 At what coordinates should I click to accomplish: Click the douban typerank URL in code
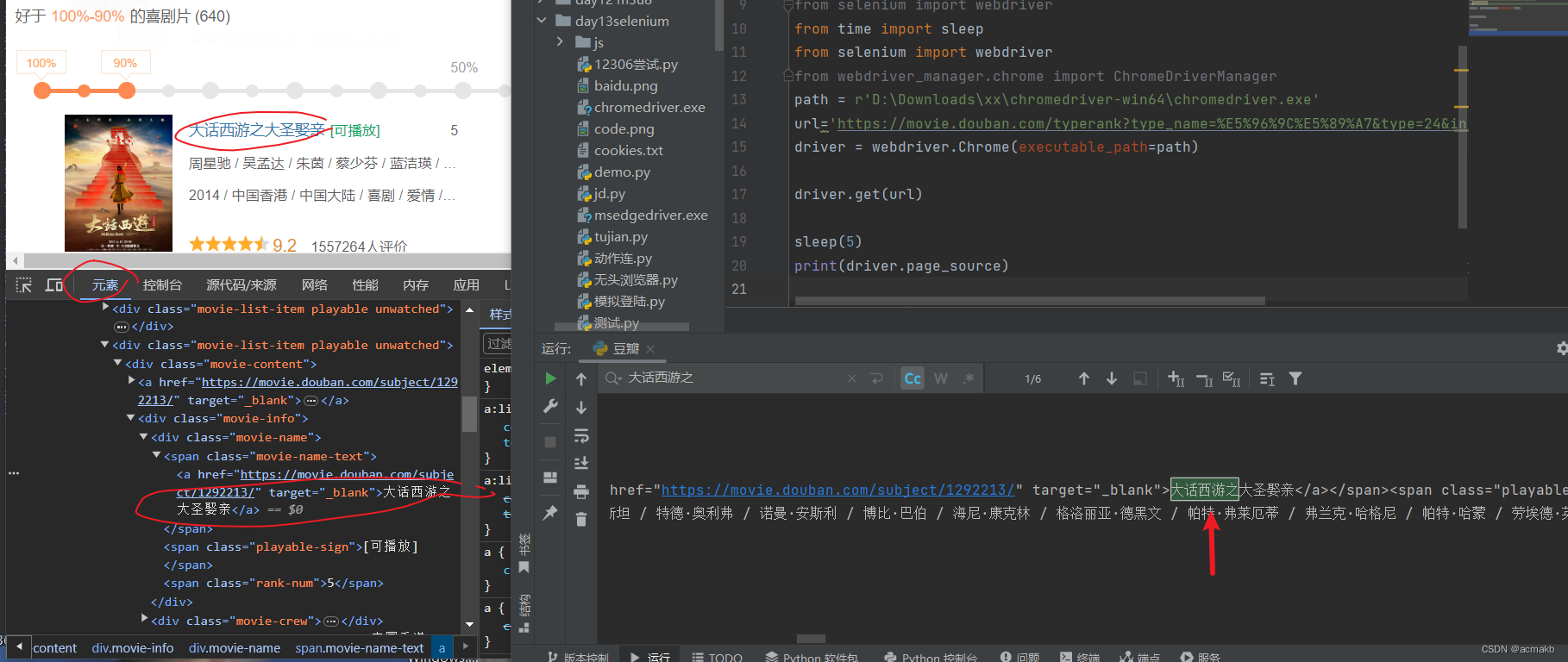(x=1151, y=123)
